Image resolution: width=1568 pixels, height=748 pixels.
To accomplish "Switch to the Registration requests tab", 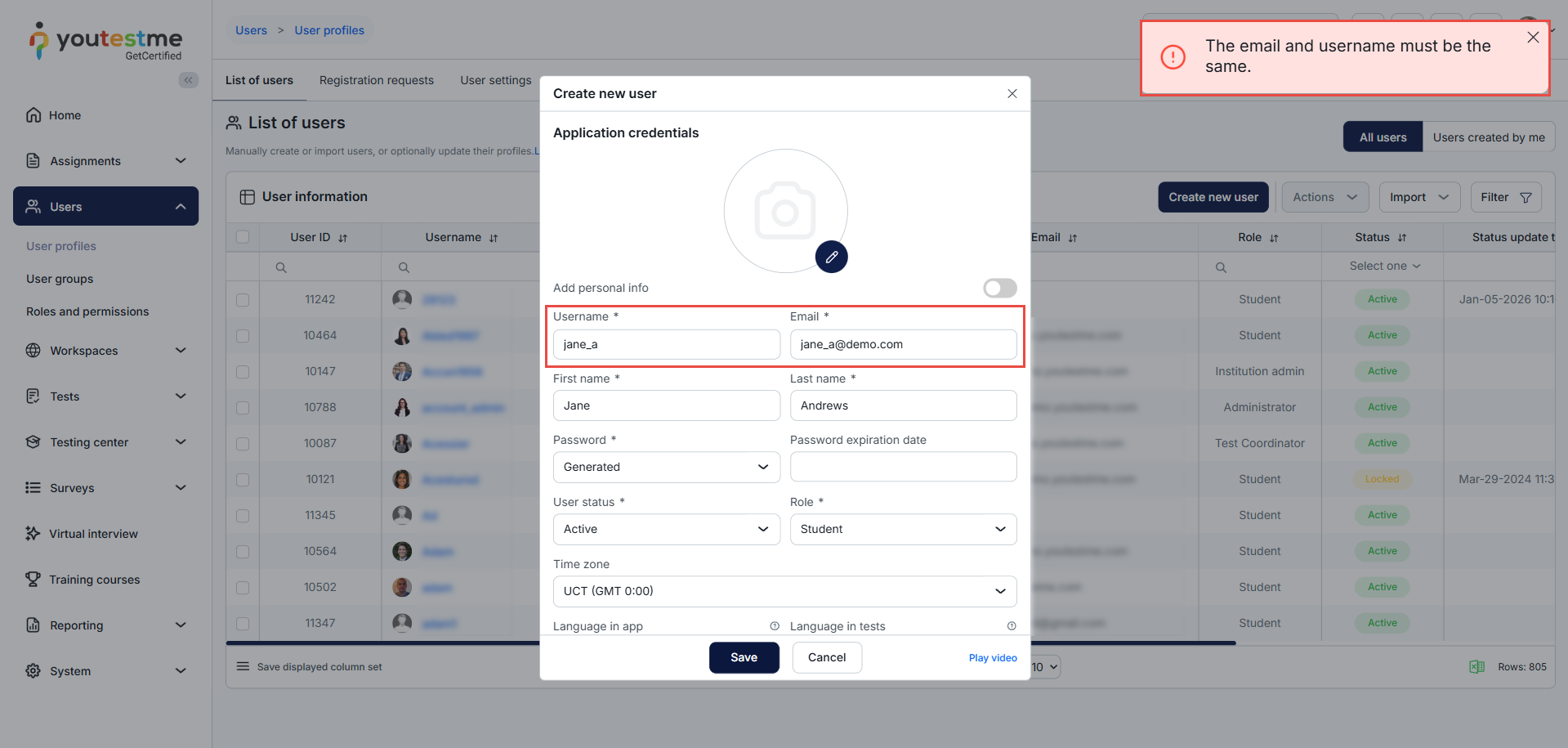I will tap(377, 80).
